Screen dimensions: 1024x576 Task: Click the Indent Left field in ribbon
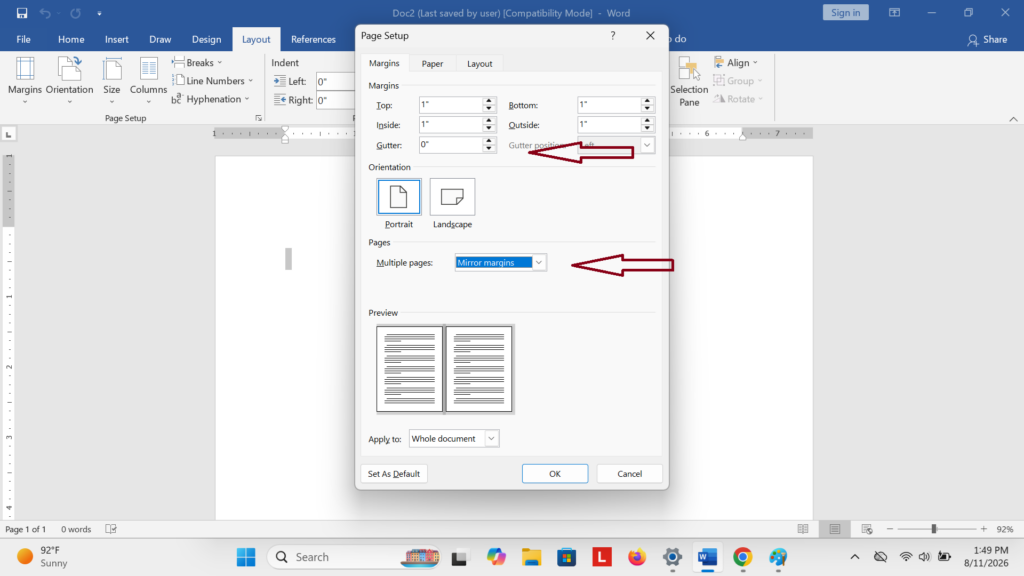tap(335, 82)
